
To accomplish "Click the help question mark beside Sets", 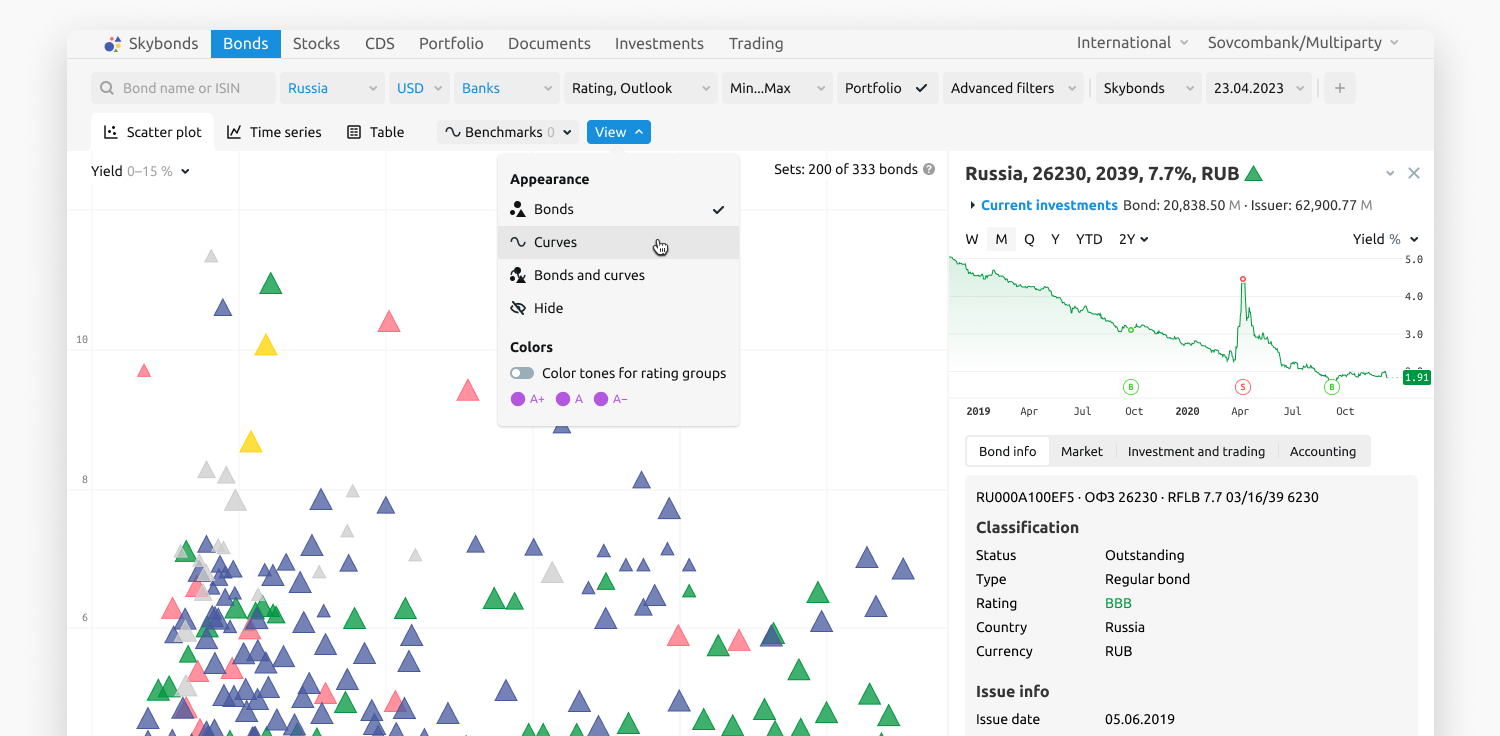I will coord(929,170).
